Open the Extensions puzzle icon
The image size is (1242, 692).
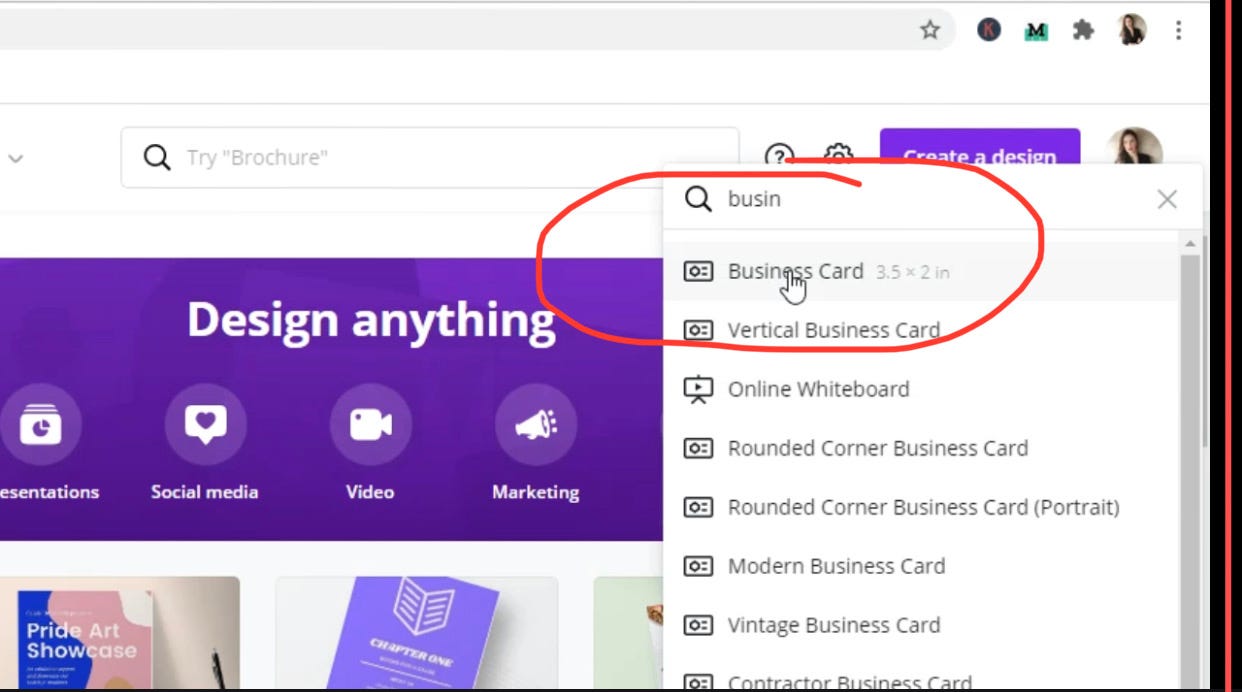pos(1083,30)
